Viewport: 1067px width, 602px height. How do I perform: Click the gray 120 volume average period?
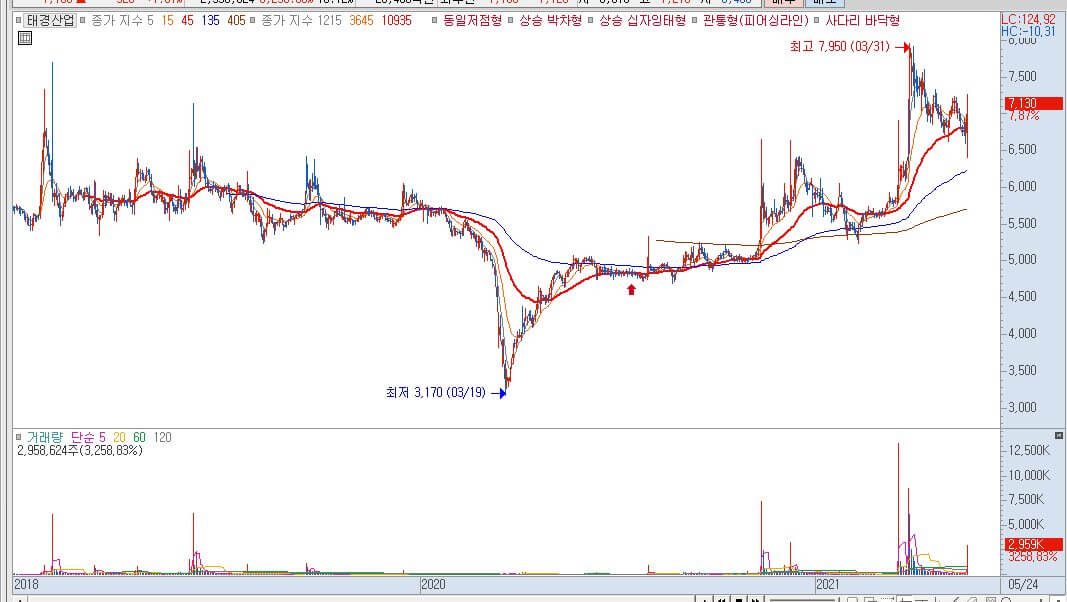tap(163, 437)
